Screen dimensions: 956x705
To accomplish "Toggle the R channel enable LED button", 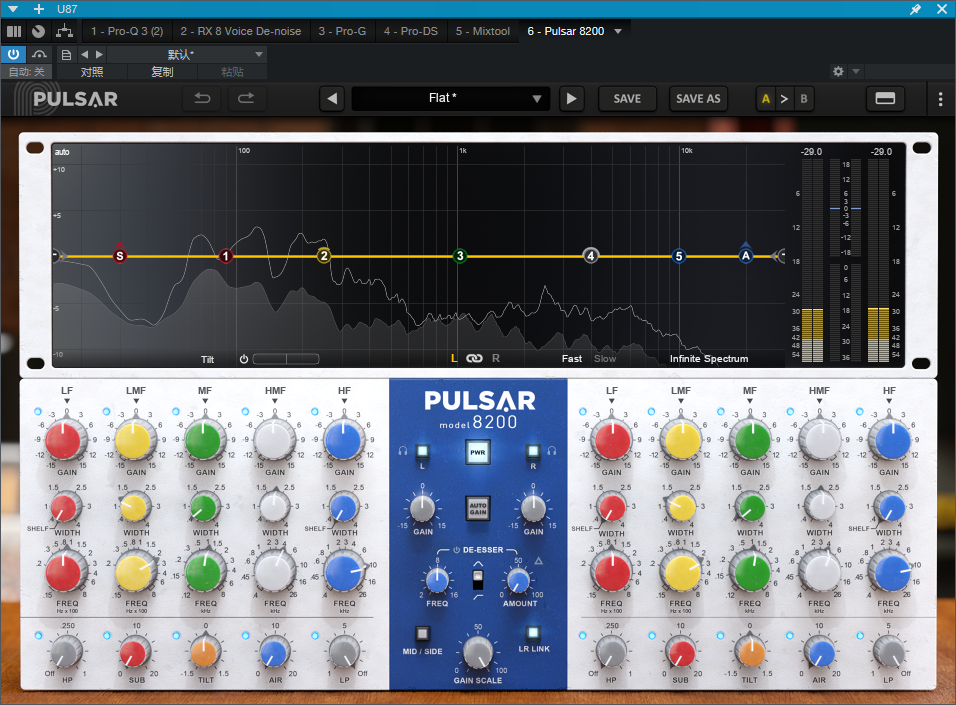I will click(x=533, y=451).
